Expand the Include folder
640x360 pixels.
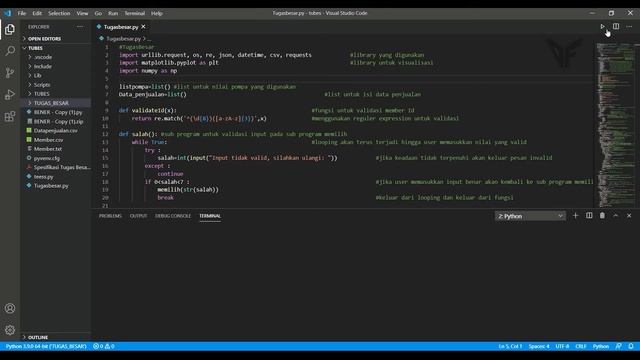[42, 66]
